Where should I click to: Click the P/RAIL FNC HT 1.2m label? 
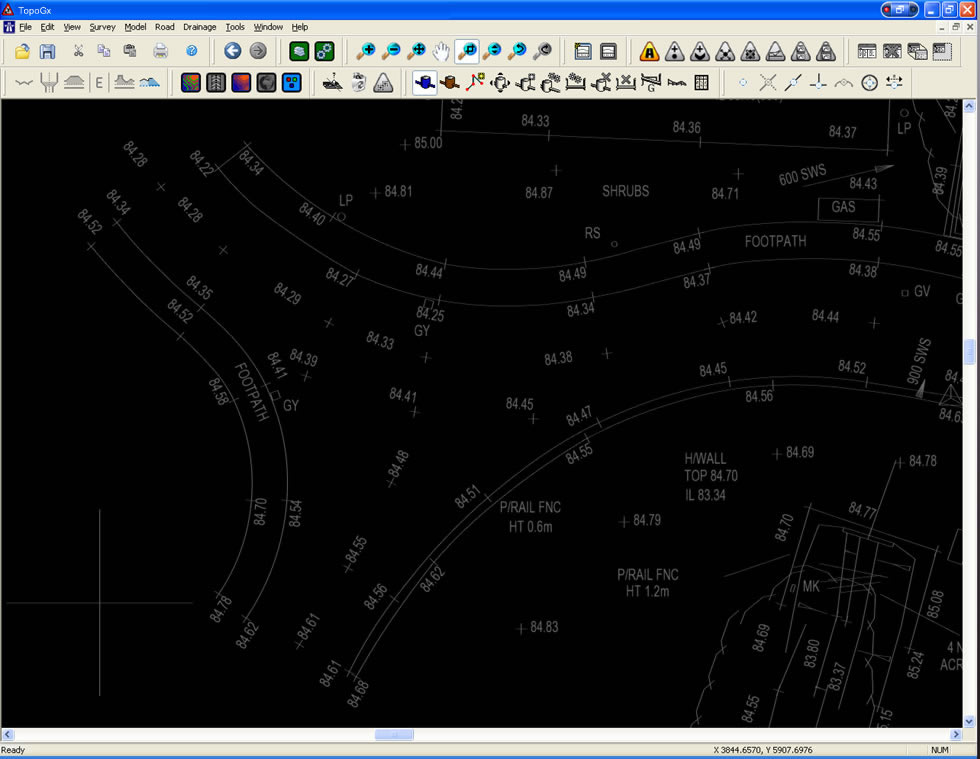click(x=648, y=583)
